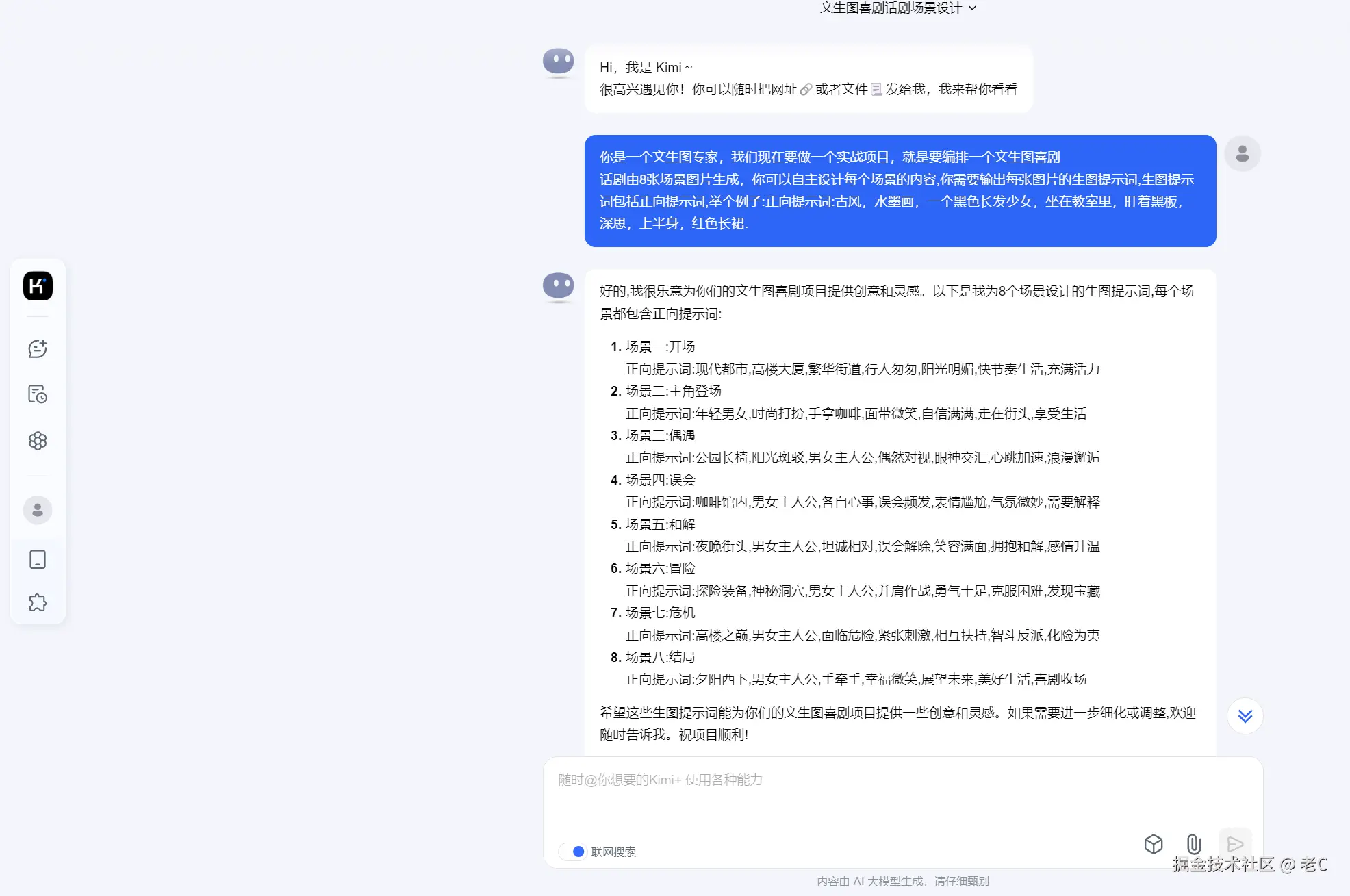Click Kimi avatar beside greeting message
This screenshot has width=1350, height=896.
559,62
